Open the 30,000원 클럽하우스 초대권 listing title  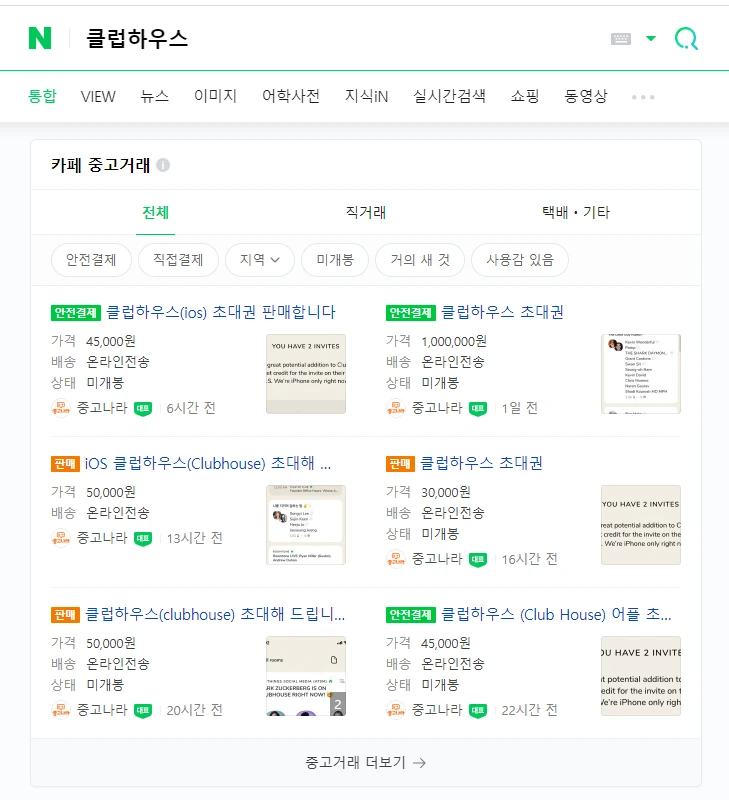(x=481, y=463)
